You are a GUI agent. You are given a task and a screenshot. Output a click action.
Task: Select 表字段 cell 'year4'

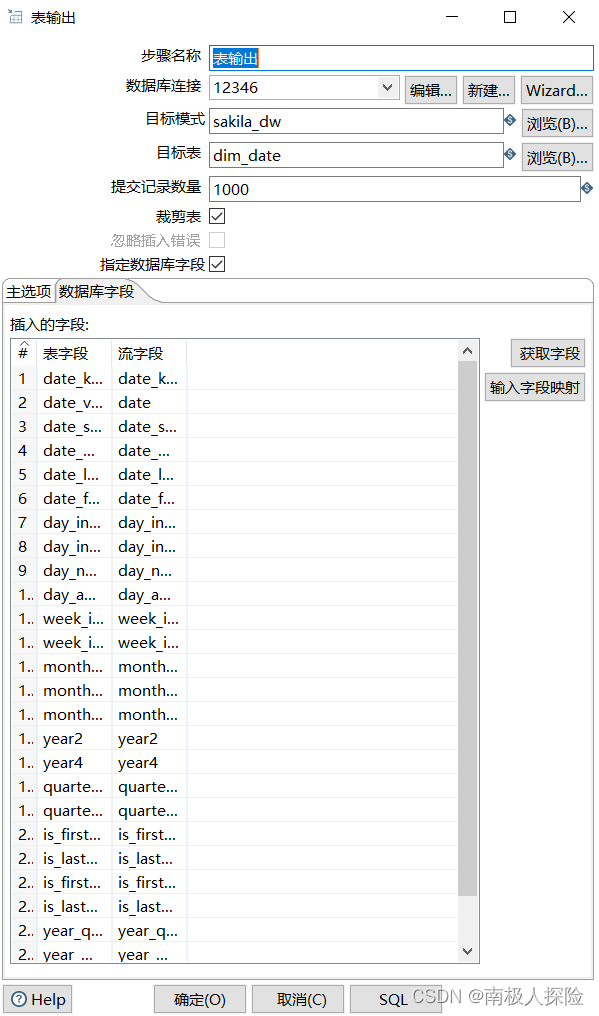(75, 763)
